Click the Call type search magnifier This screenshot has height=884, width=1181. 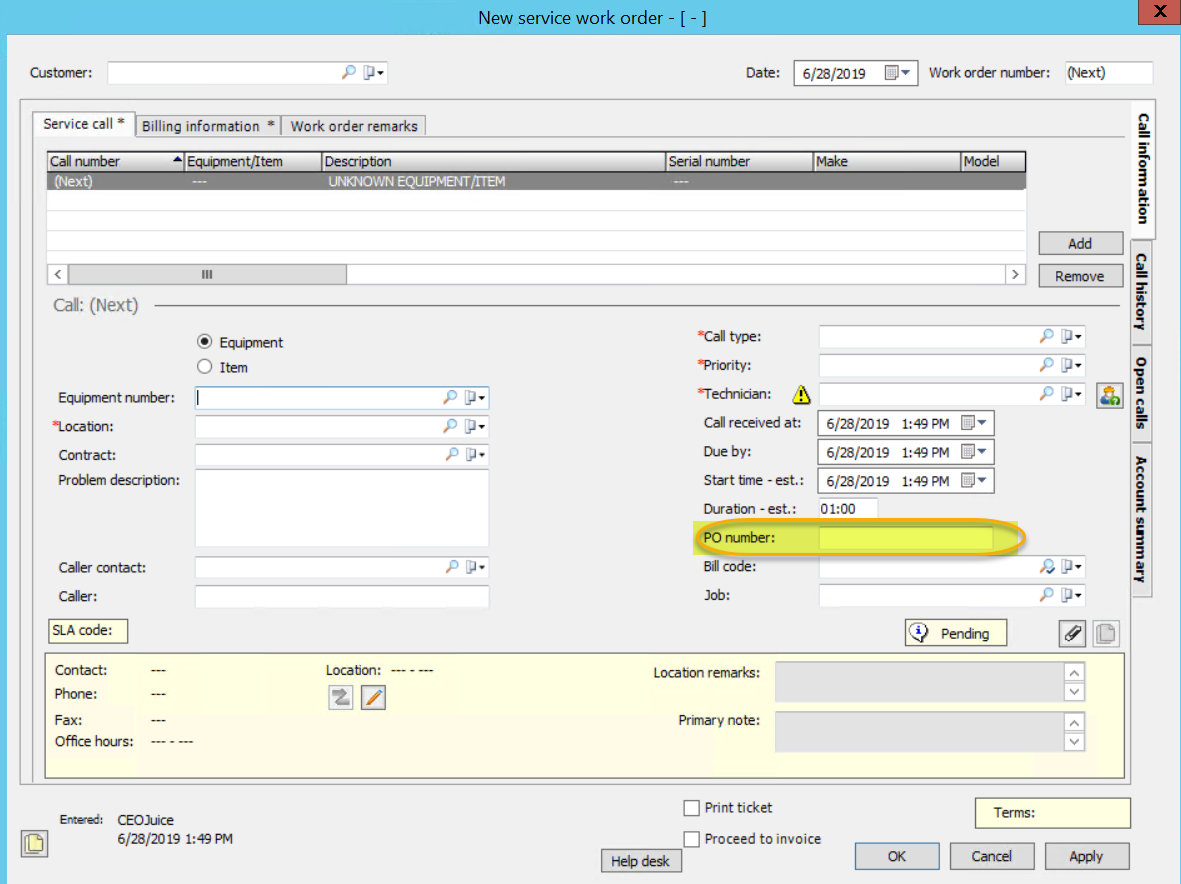point(1046,336)
